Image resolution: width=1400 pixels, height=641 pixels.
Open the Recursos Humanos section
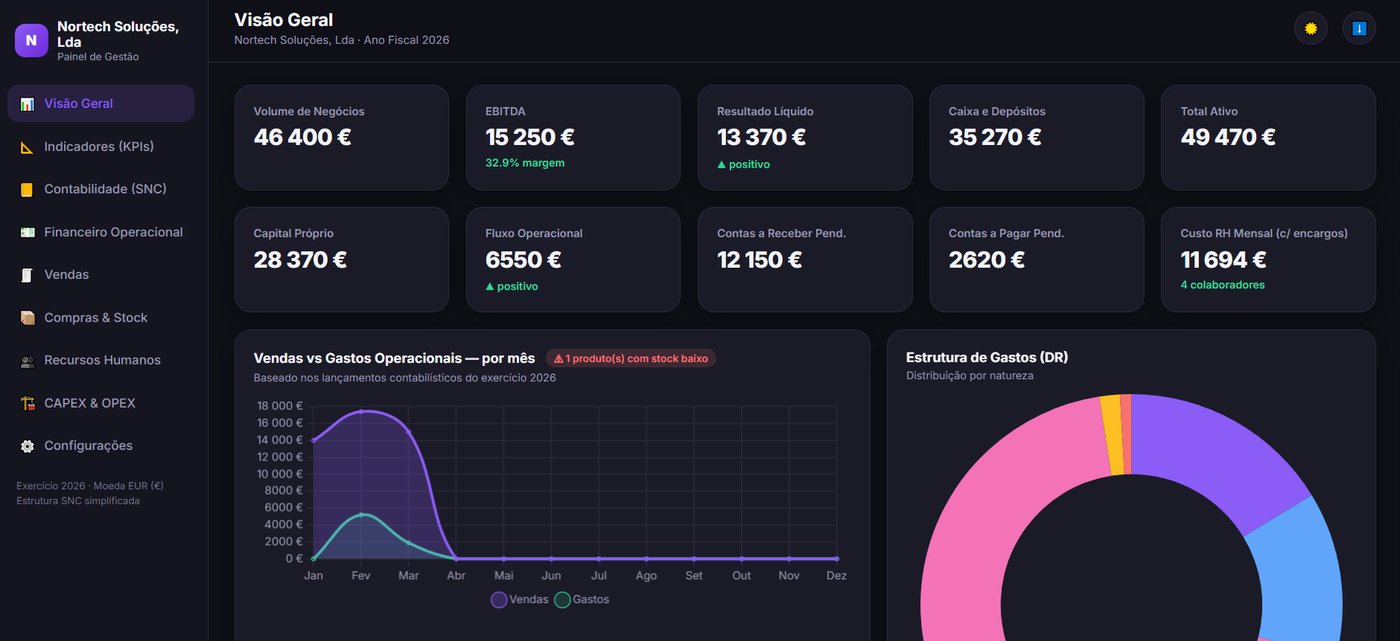(101, 360)
